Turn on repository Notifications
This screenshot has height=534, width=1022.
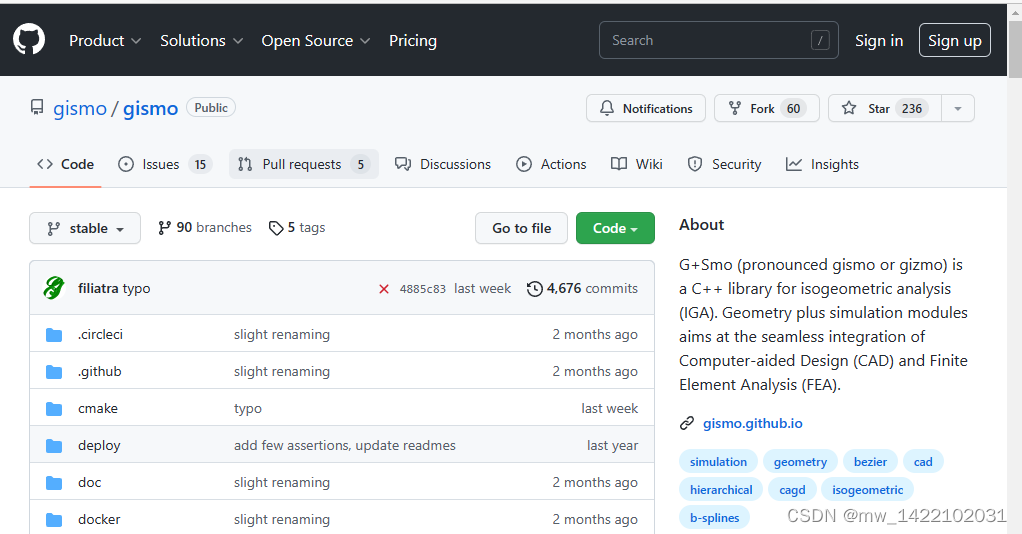coord(646,108)
